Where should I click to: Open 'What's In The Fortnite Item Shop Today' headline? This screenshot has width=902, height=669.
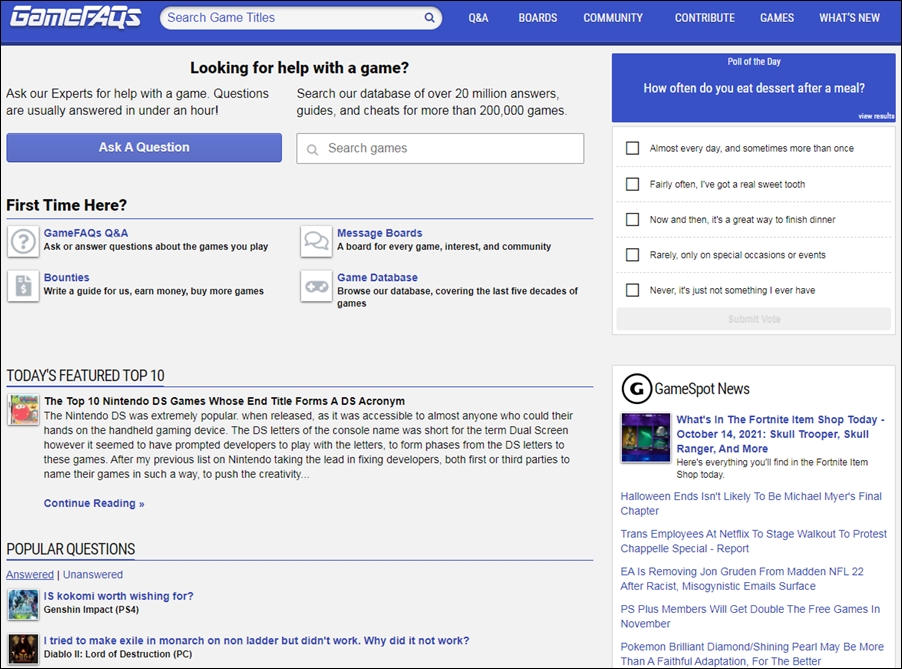(x=781, y=434)
